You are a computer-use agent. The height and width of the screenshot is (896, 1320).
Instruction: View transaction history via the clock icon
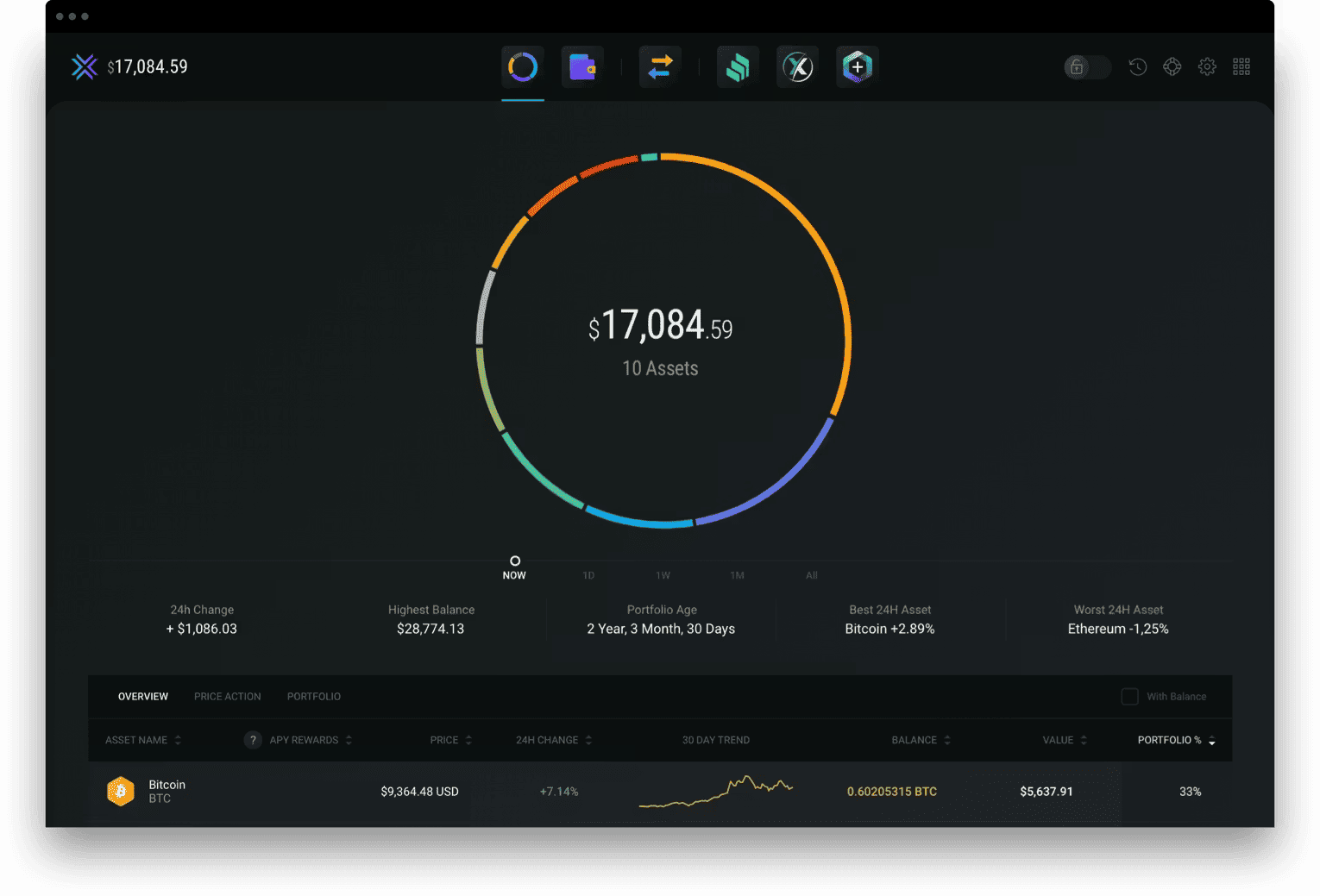[x=1137, y=66]
